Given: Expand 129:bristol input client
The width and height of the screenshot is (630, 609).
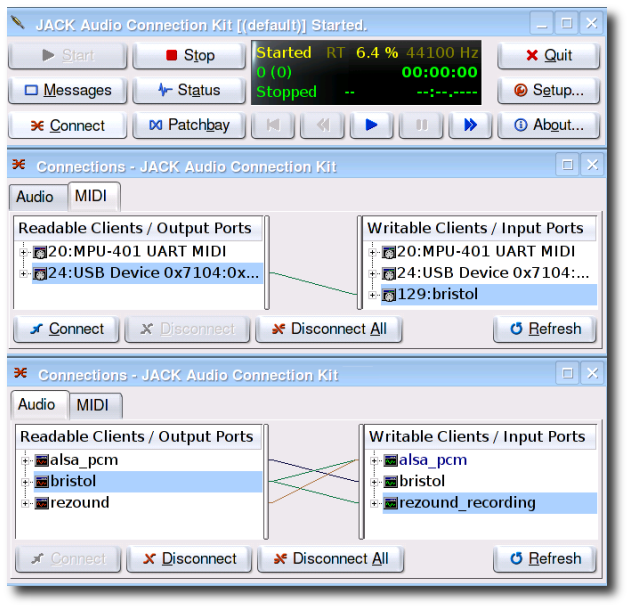Looking at the screenshot, I should coord(373,295).
